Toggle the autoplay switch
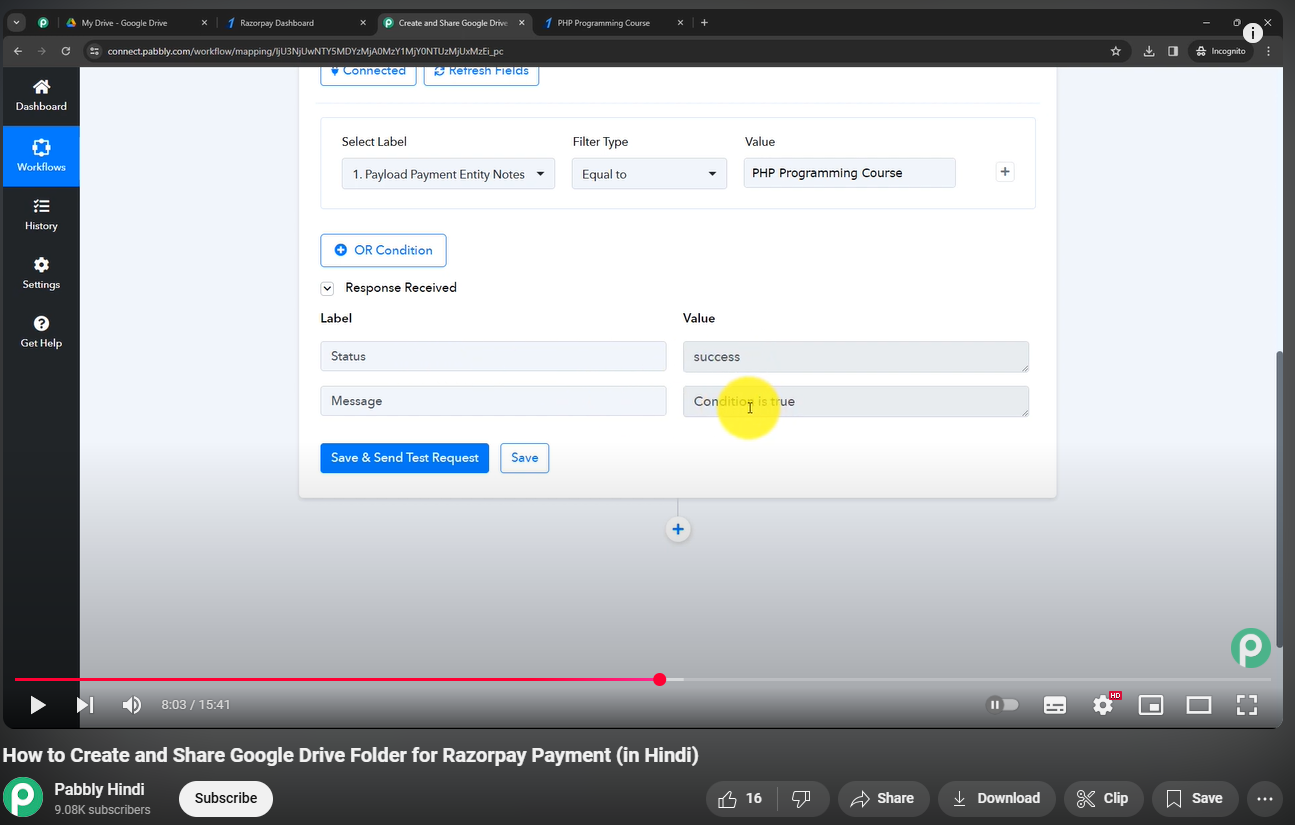Viewport: 1295px width, 825px height. tap(1003, 705)
